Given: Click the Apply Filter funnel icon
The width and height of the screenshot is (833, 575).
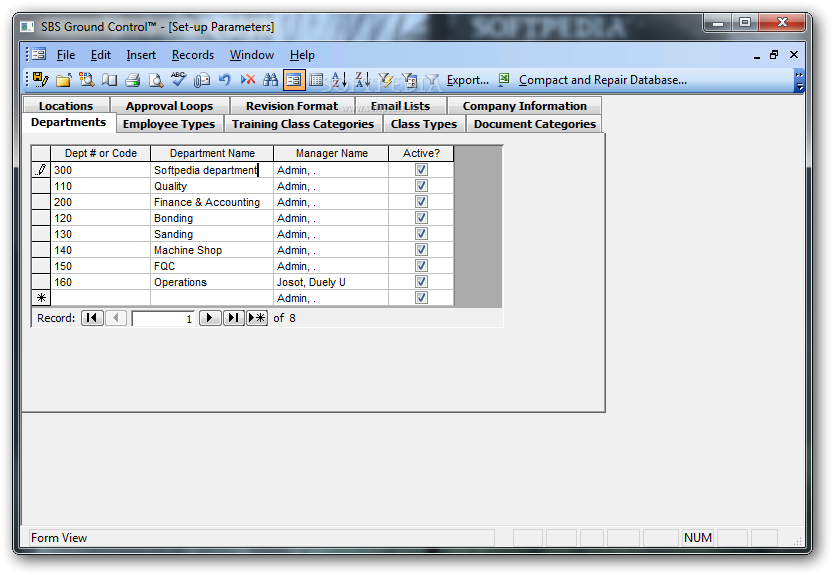Looking at the screenshot, I should click(x=432, y=80).
